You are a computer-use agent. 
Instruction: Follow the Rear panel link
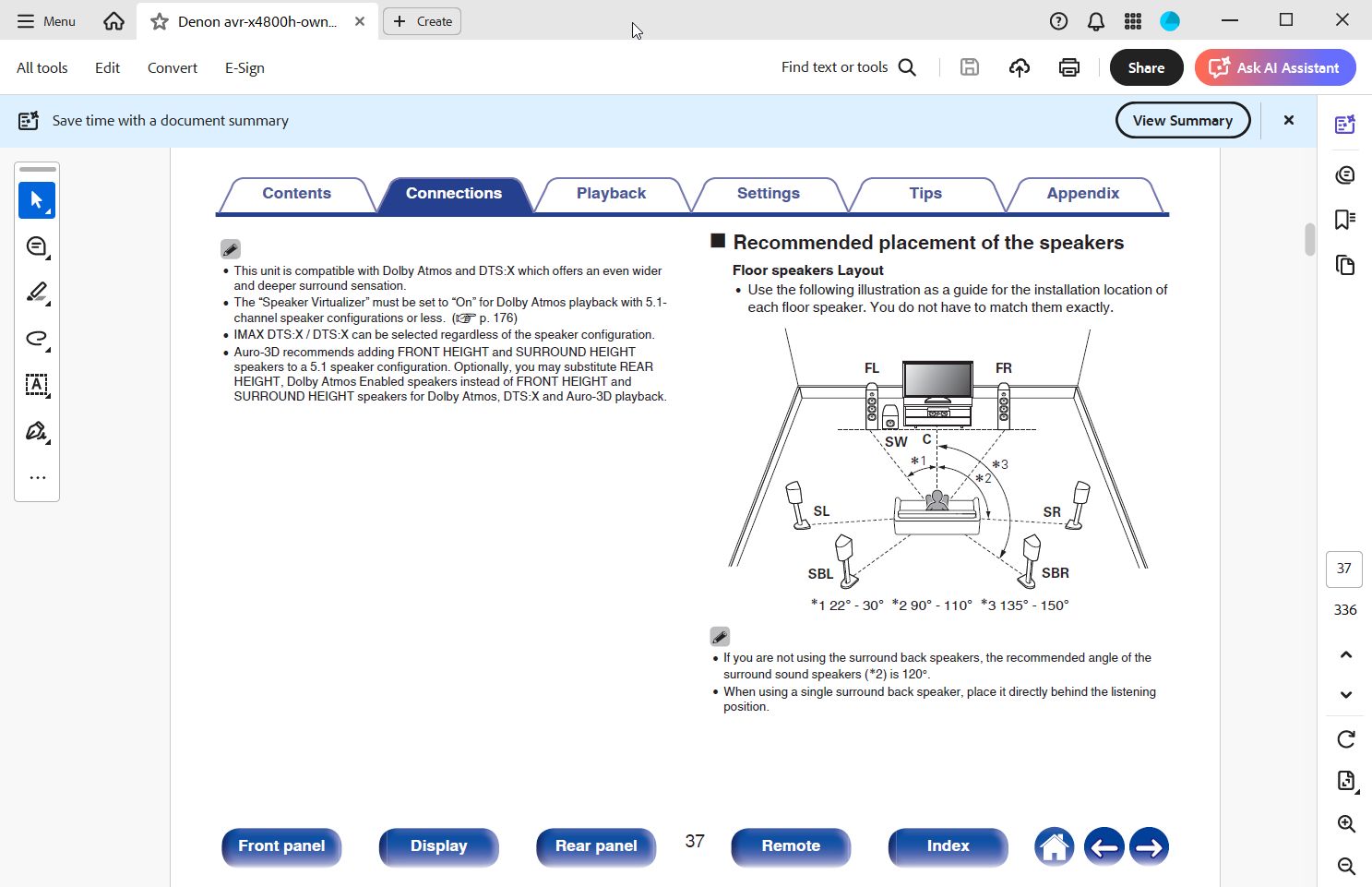(596, 846)
